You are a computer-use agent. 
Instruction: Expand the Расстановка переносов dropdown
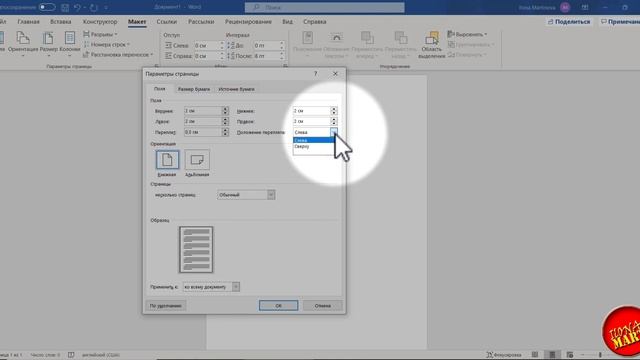[x=118, y=54]
